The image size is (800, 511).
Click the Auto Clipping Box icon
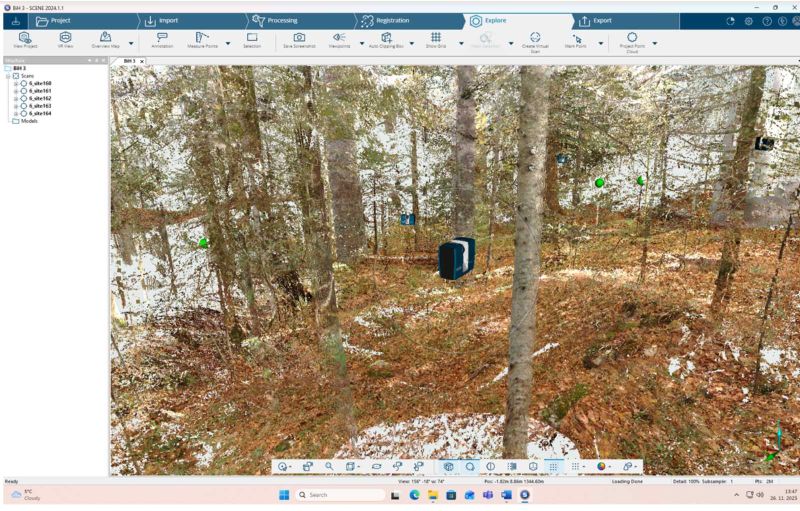tap(386, 37)
